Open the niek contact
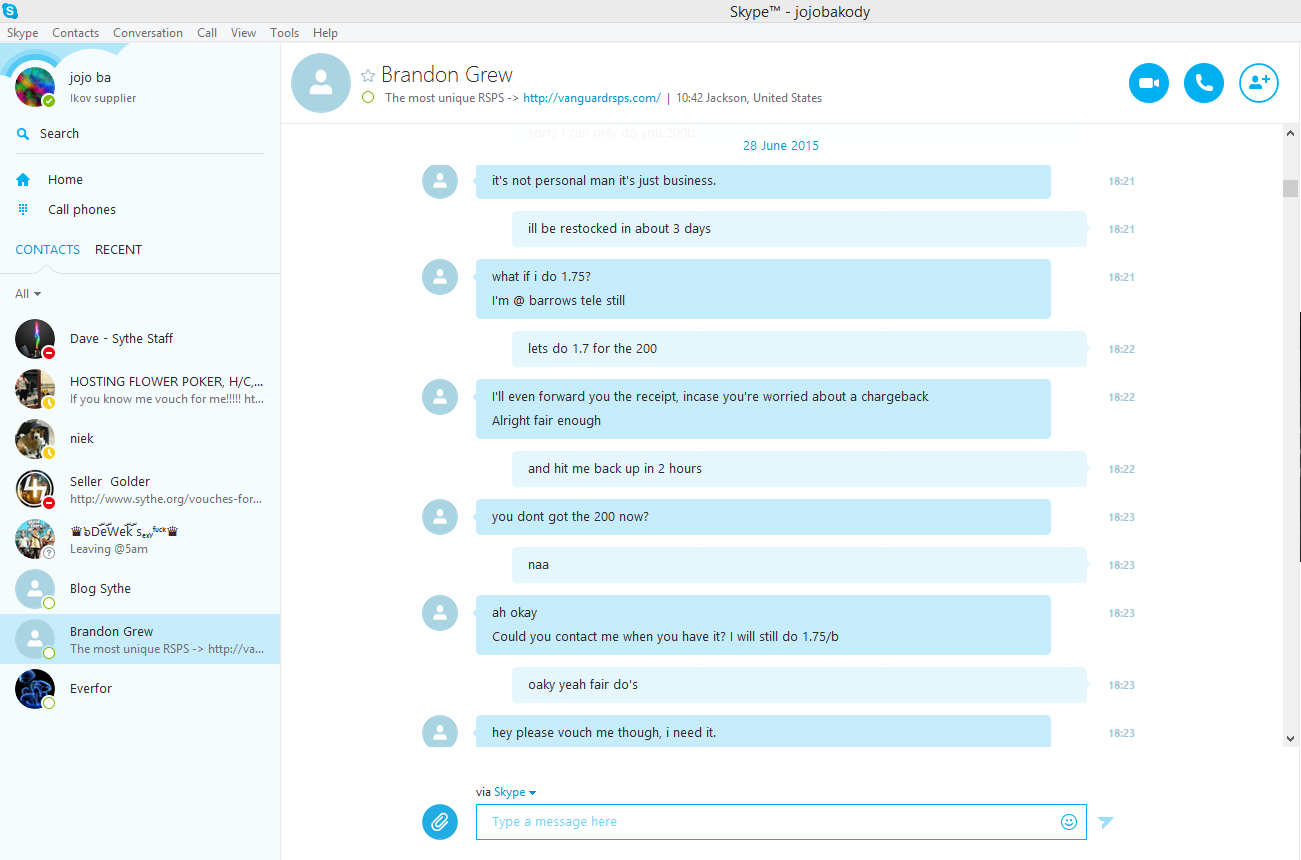Screen dimensions: 1301x860 point(140,439)
